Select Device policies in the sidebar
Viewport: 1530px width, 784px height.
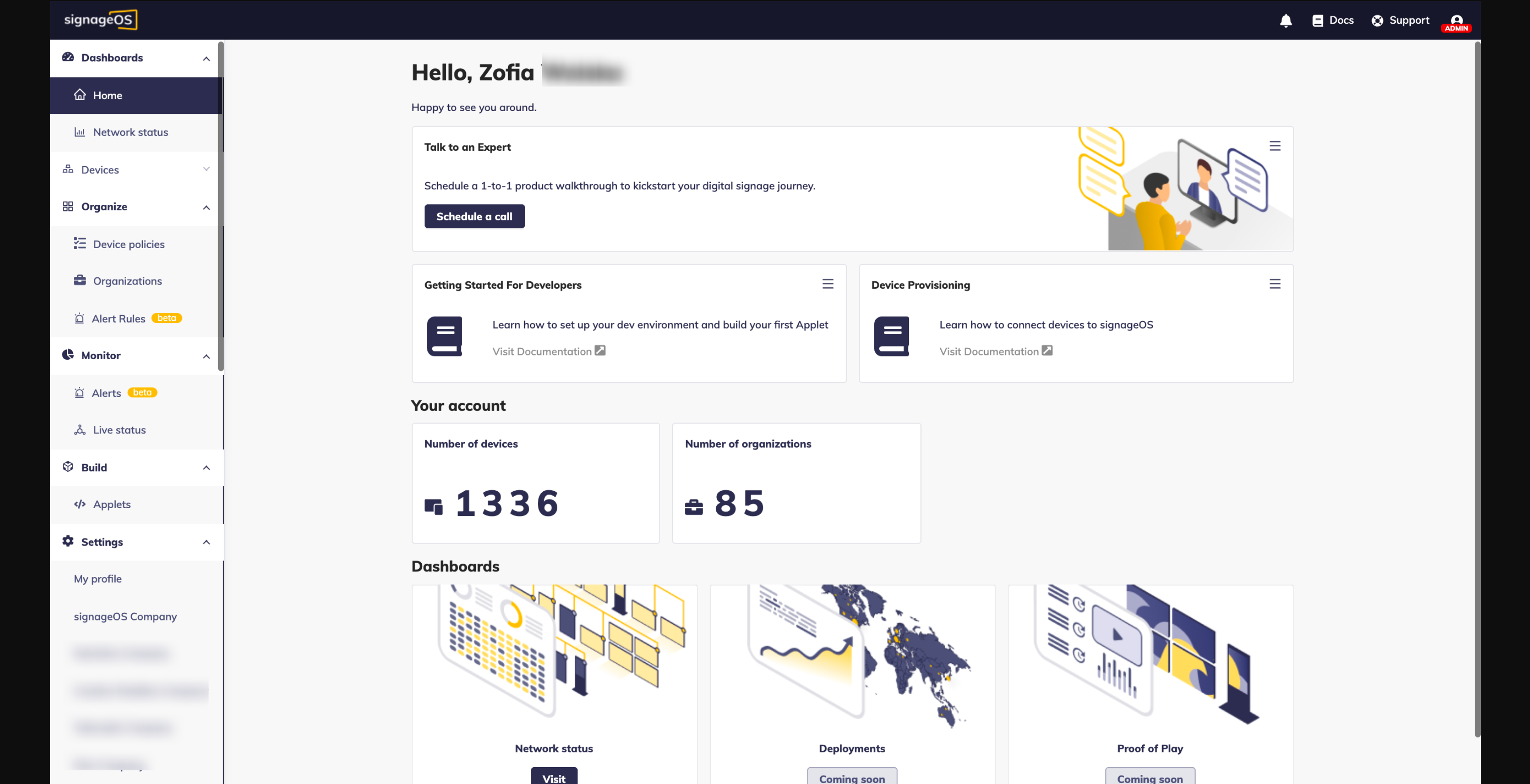pos(128,244)
